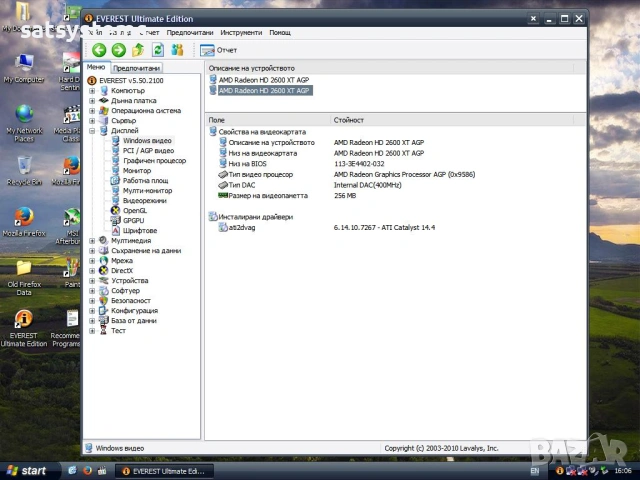640x480 pixels.
Task: Open the Помощ menu
Action: (x=280, y=32)
